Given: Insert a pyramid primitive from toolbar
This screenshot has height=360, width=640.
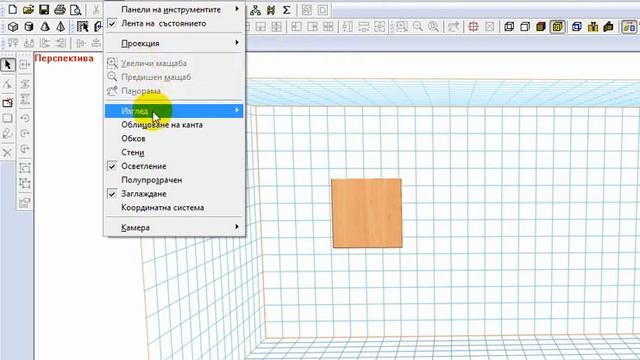Looking at the screenshot, I should (60, 27).
